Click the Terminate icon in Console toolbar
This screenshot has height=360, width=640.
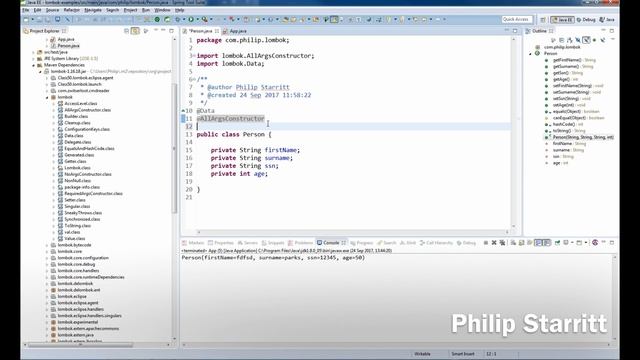(485, 243)
